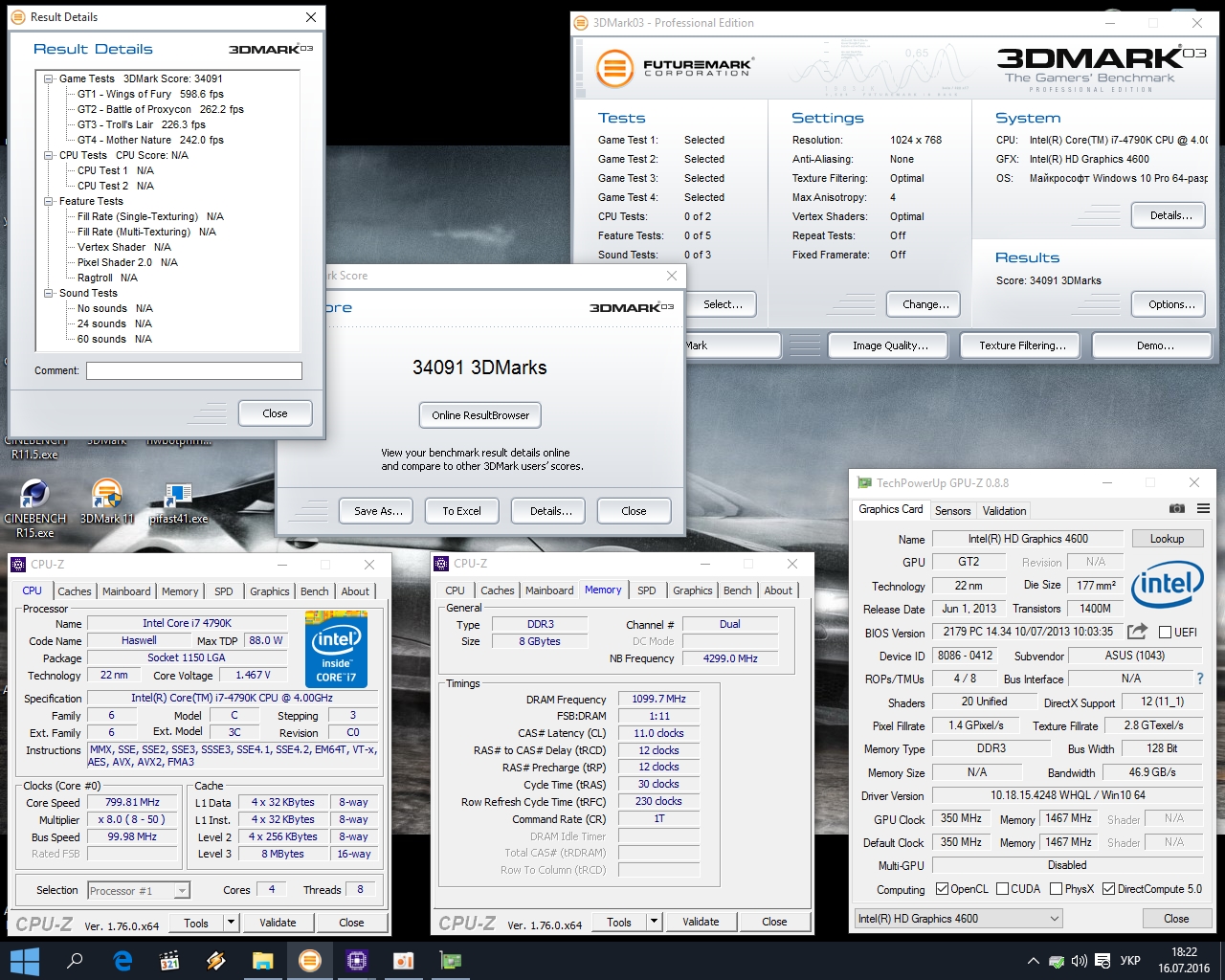
Task: Collapse Feature Tests tree node
Action: (x=48, y=201)
